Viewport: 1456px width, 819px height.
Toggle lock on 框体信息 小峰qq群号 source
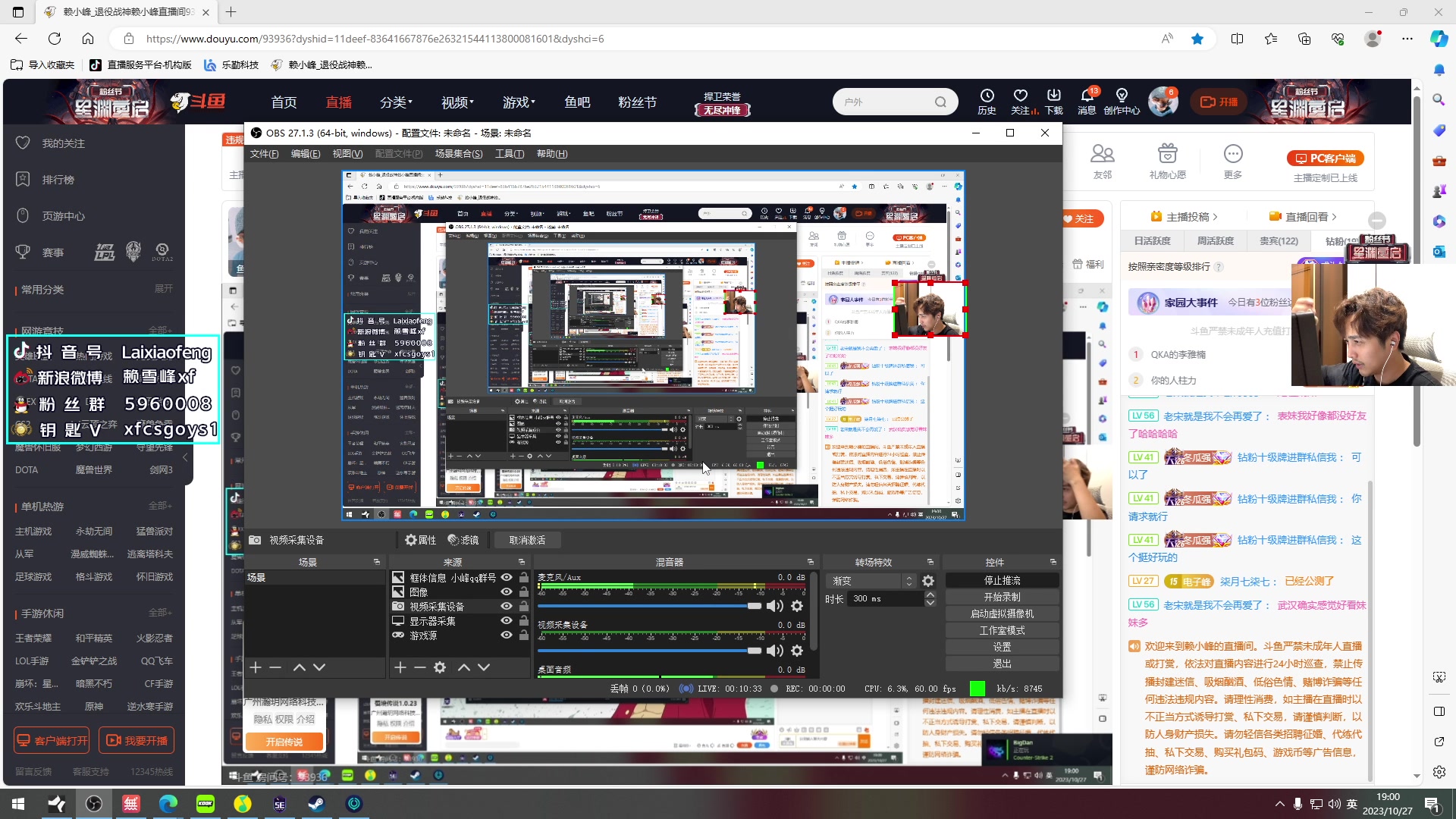click(523, 578)
